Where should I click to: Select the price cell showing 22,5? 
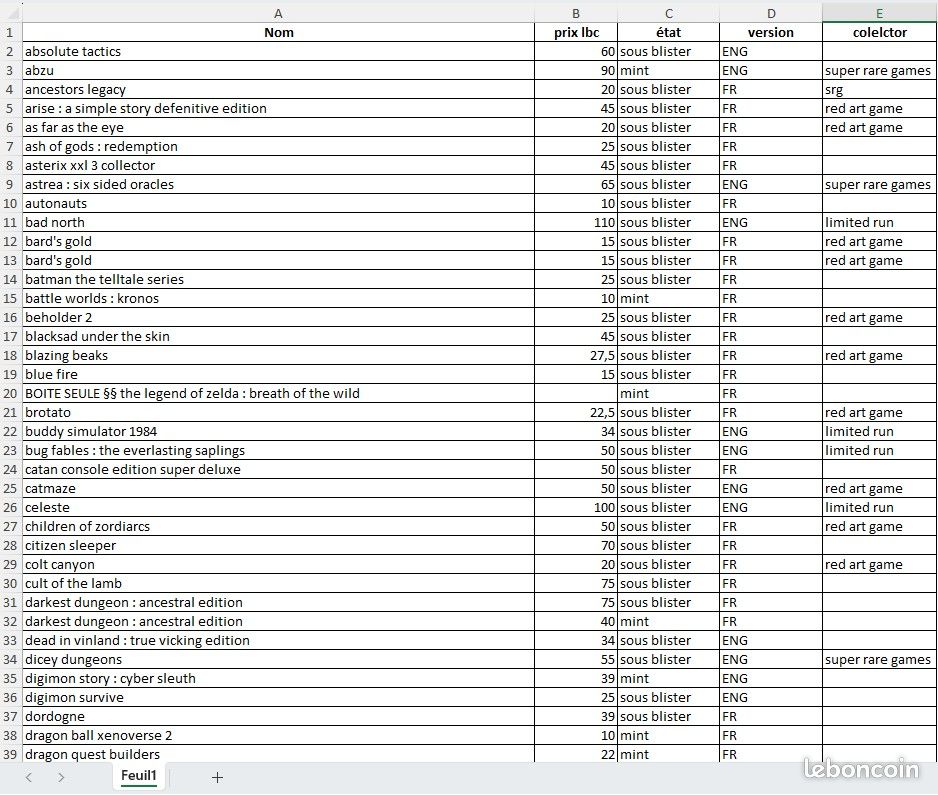point(575,413)
